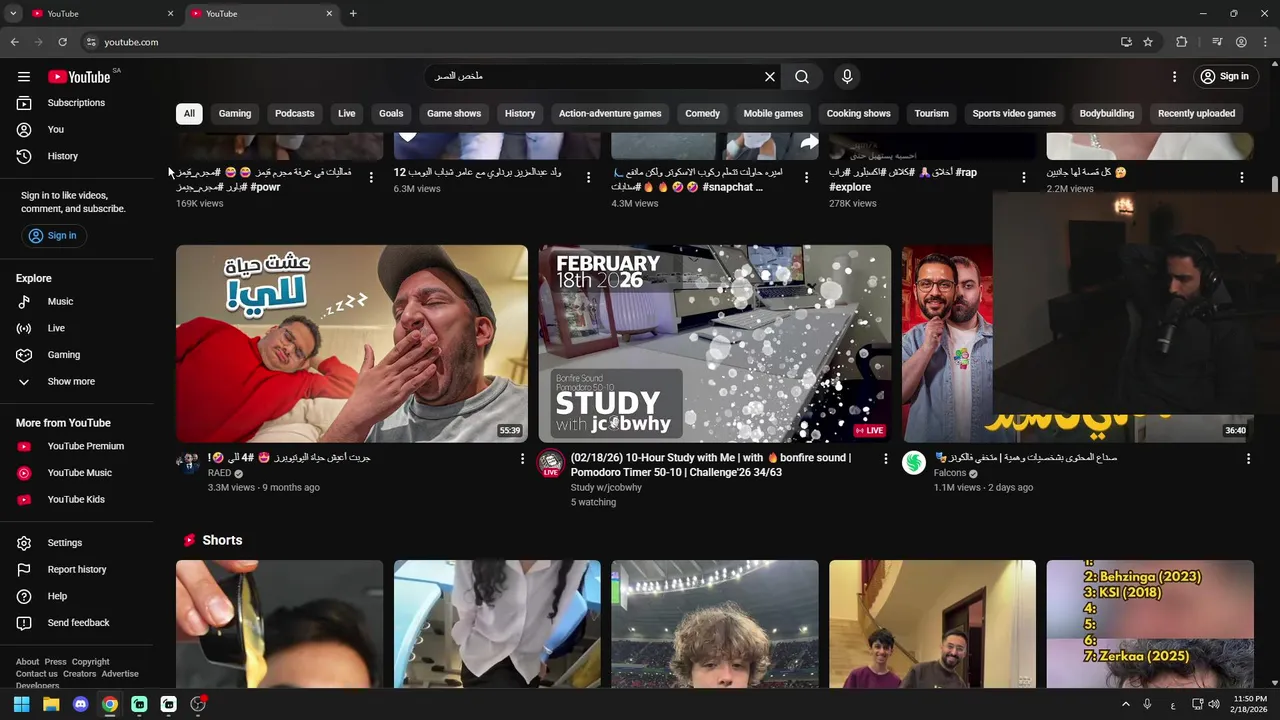Open a new Chrome tab
This screenshot has height=720, width=1280.
(353, 14)
